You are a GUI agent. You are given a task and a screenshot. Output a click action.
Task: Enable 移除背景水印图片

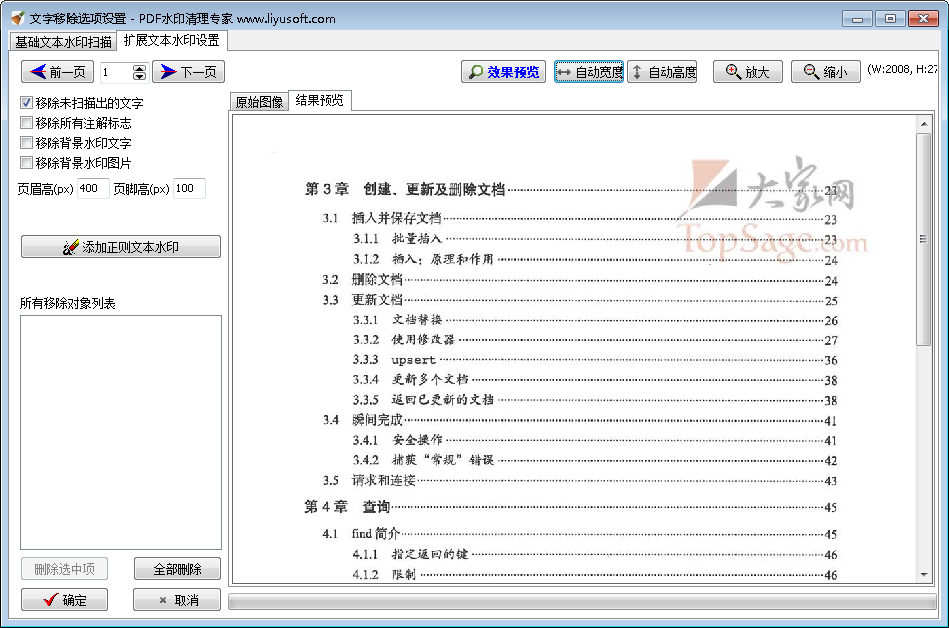click(x=25, y=164)
